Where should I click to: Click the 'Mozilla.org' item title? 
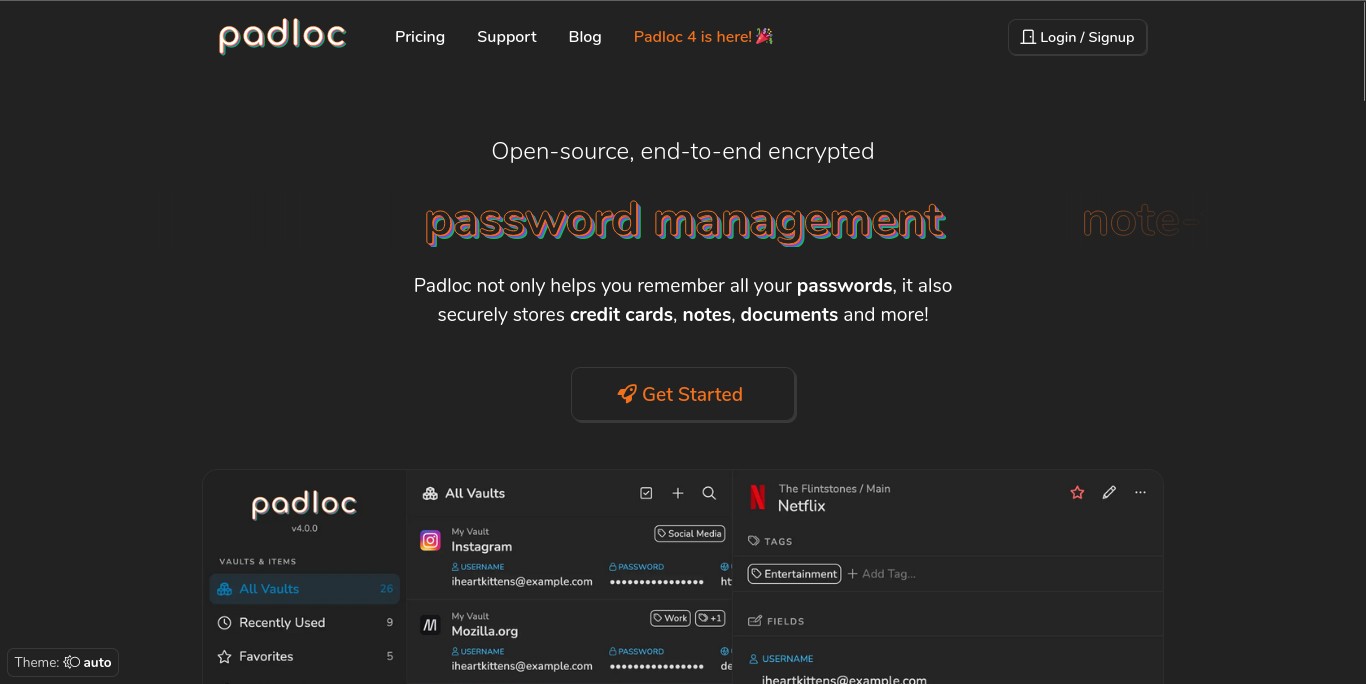[x=485, y=631]
